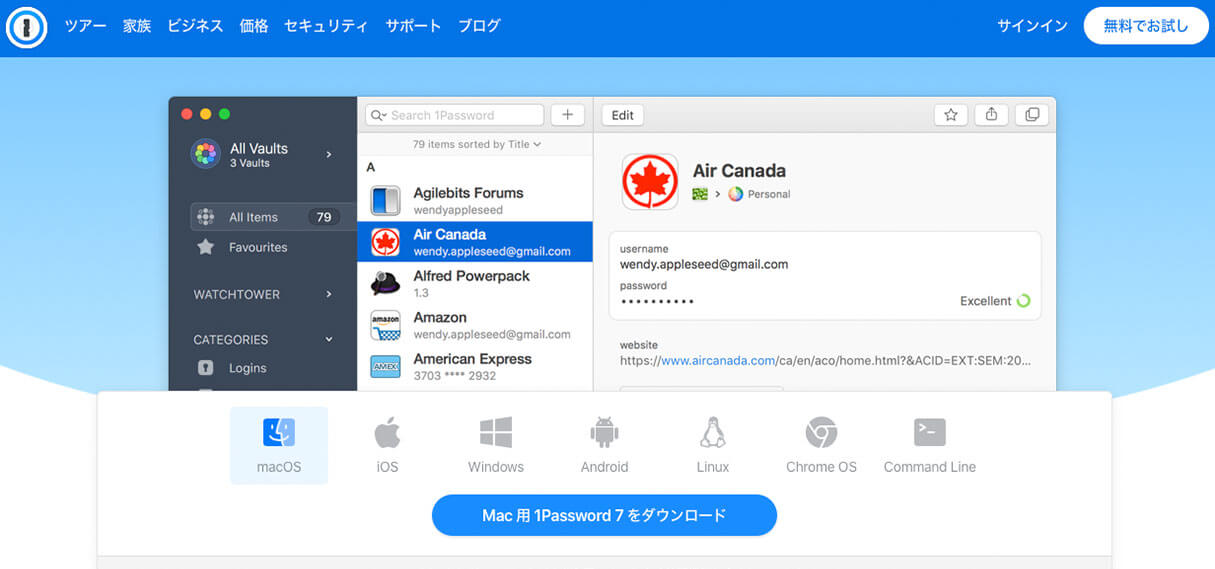Click the Search 1Password field
This screenshot has height=569, width=1215.
pyautogui.click(x=455, y=115)
